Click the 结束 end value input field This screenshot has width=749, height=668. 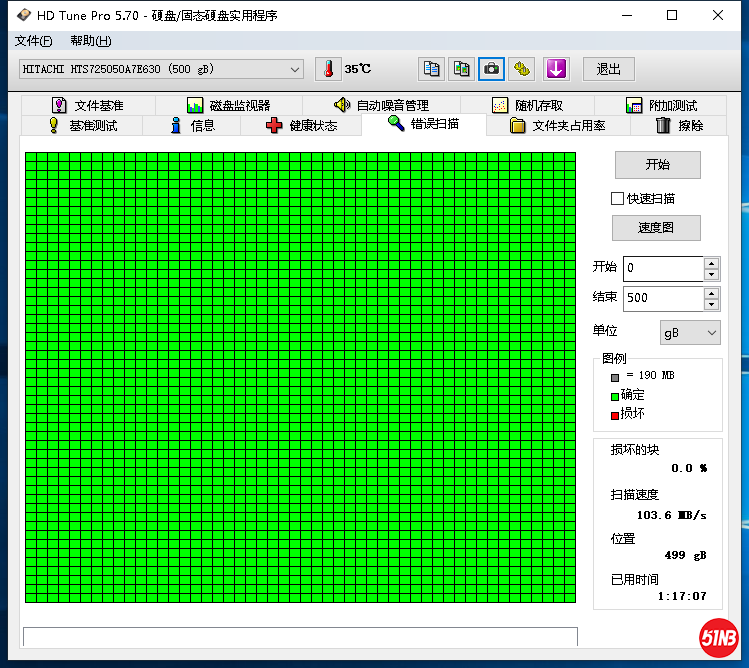click(662, 298)
